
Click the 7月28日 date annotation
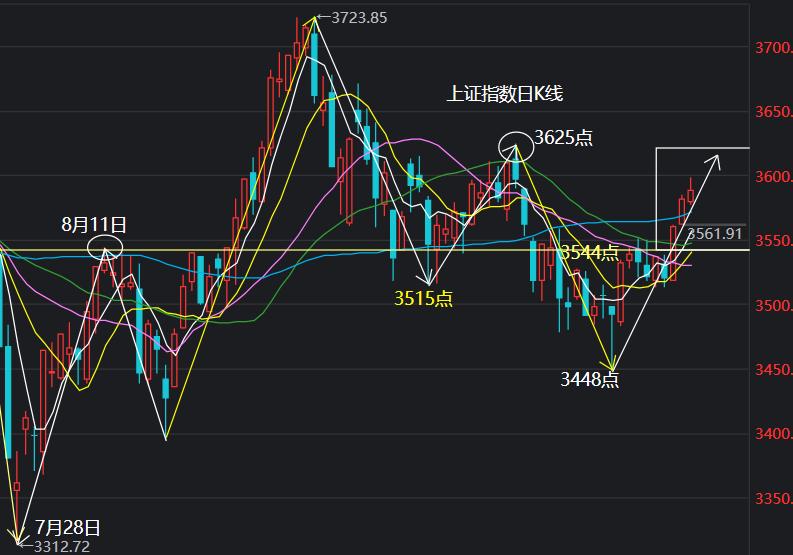point(67,528)
